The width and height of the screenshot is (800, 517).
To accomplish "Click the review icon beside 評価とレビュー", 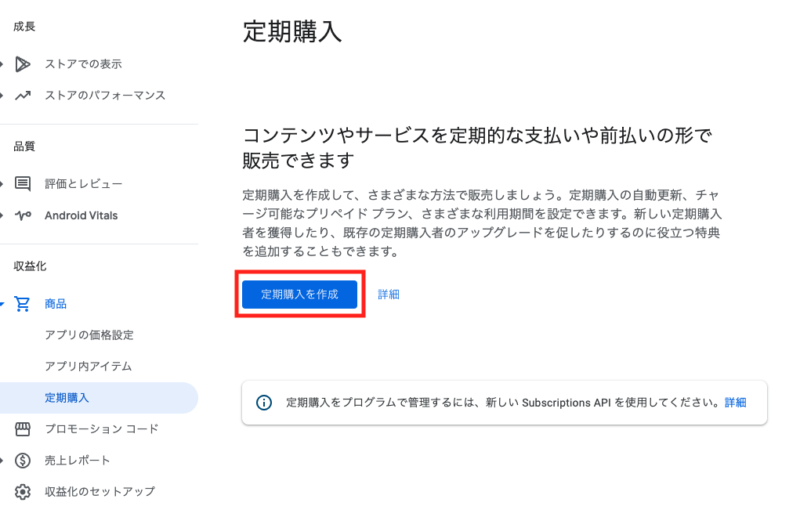I will click(x=23, y=184).
